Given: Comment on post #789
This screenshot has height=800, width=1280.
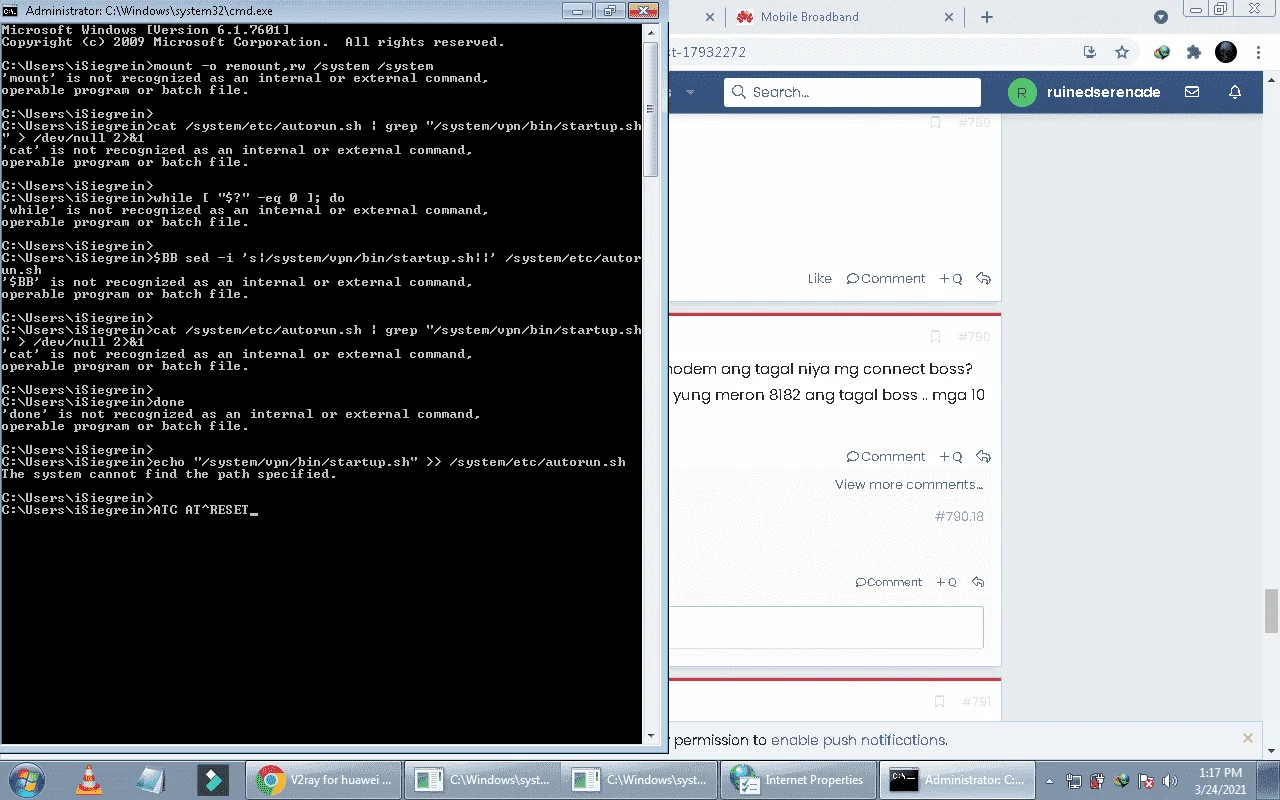Looking at the screenshot, I should 886,279.
